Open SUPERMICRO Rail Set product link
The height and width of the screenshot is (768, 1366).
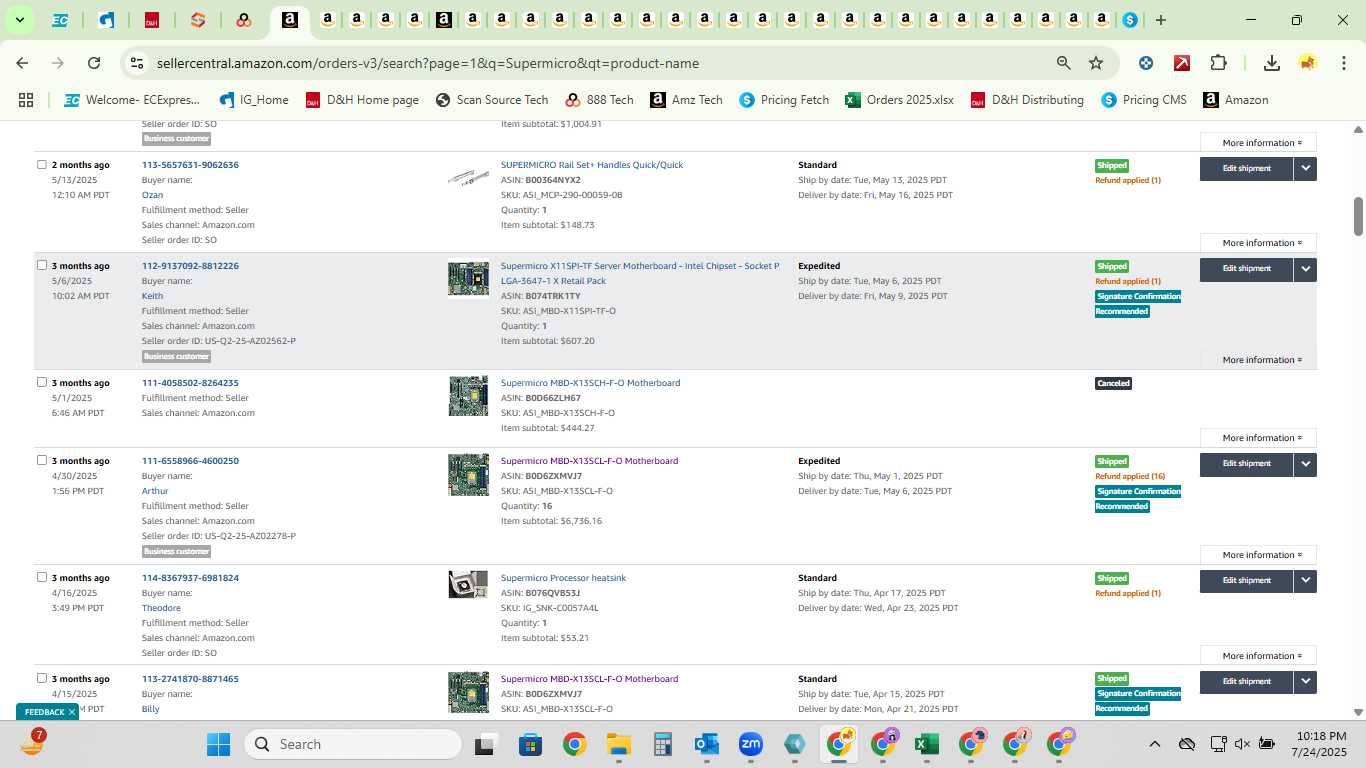(592, 165)
